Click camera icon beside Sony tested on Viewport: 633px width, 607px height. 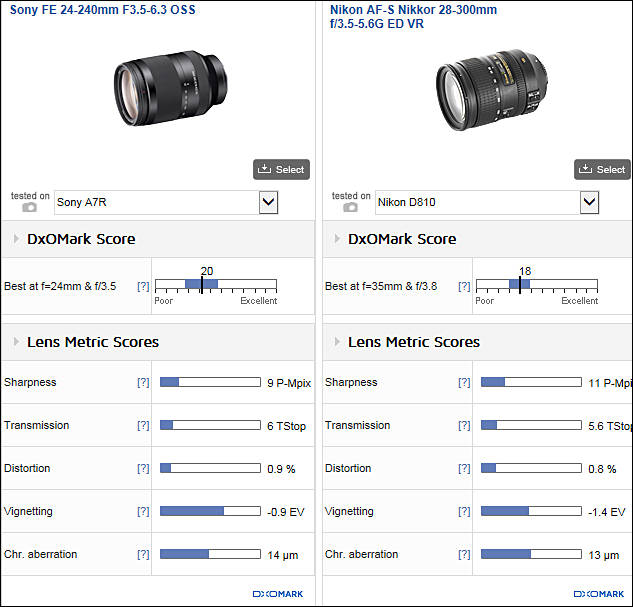(29, 207)
